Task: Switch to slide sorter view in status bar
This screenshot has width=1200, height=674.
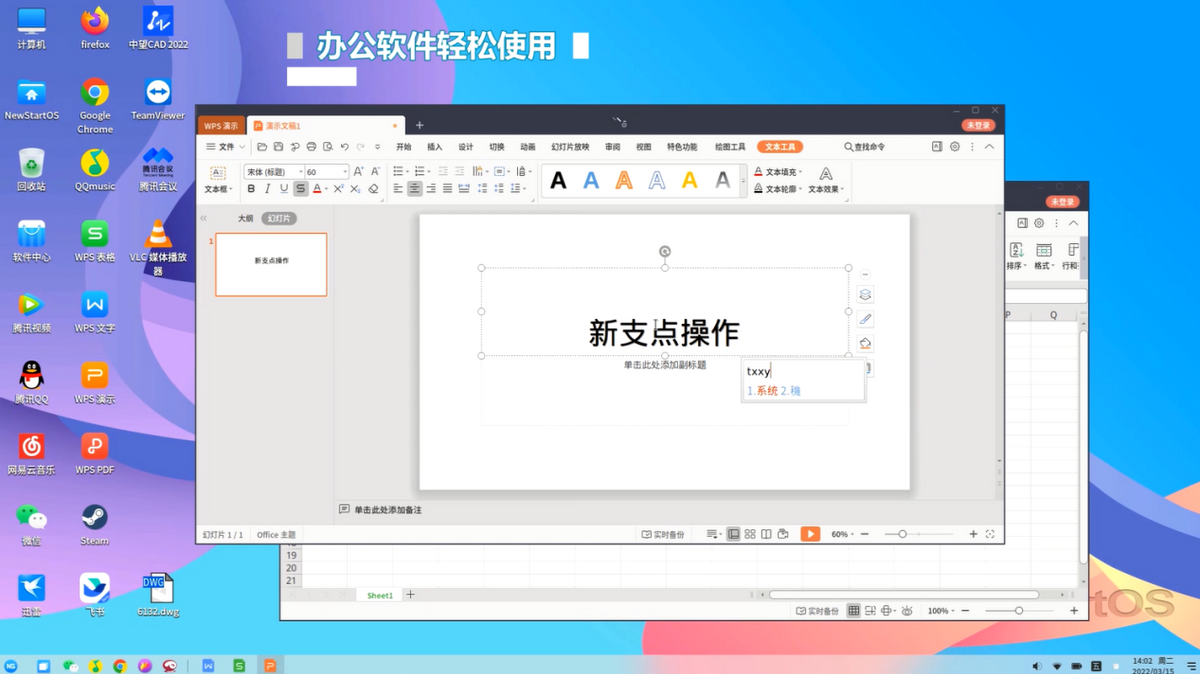Action: coord(748,534)
